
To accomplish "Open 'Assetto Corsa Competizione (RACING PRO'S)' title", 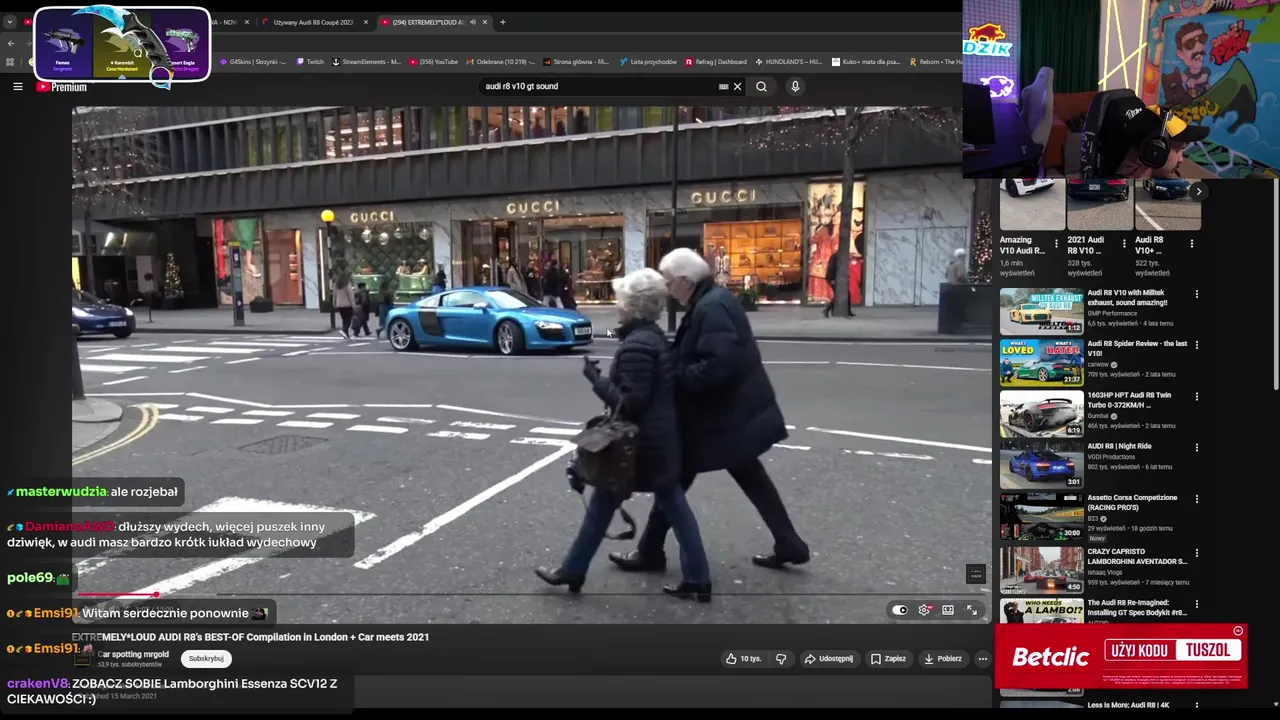I will click(x=1132, y=502).
